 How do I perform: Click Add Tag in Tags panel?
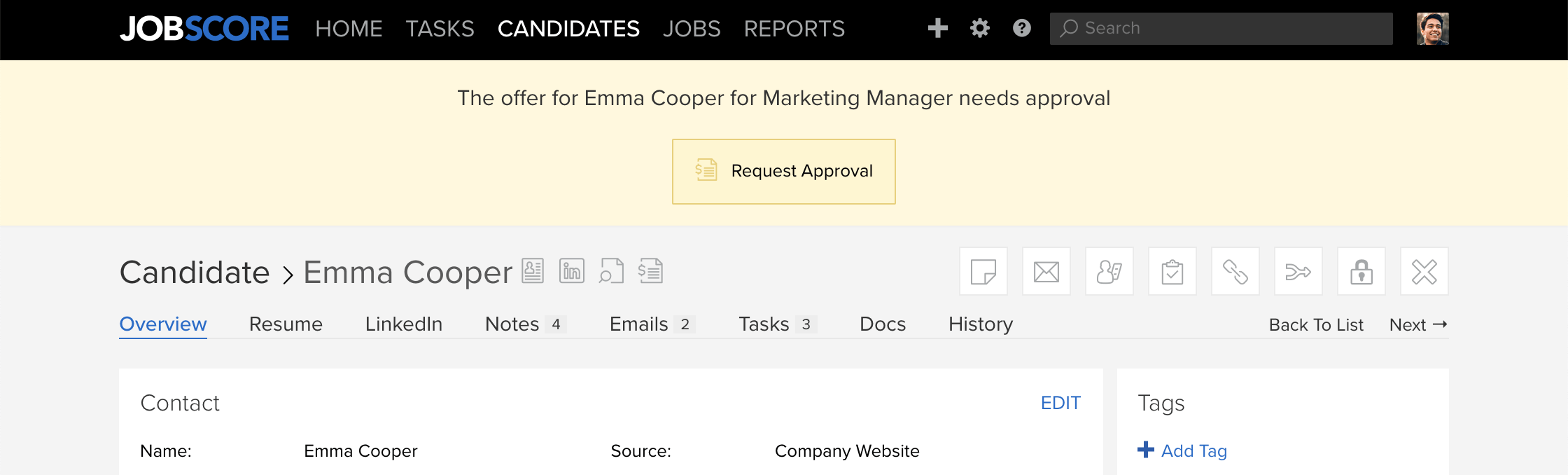click(1182, 450)
